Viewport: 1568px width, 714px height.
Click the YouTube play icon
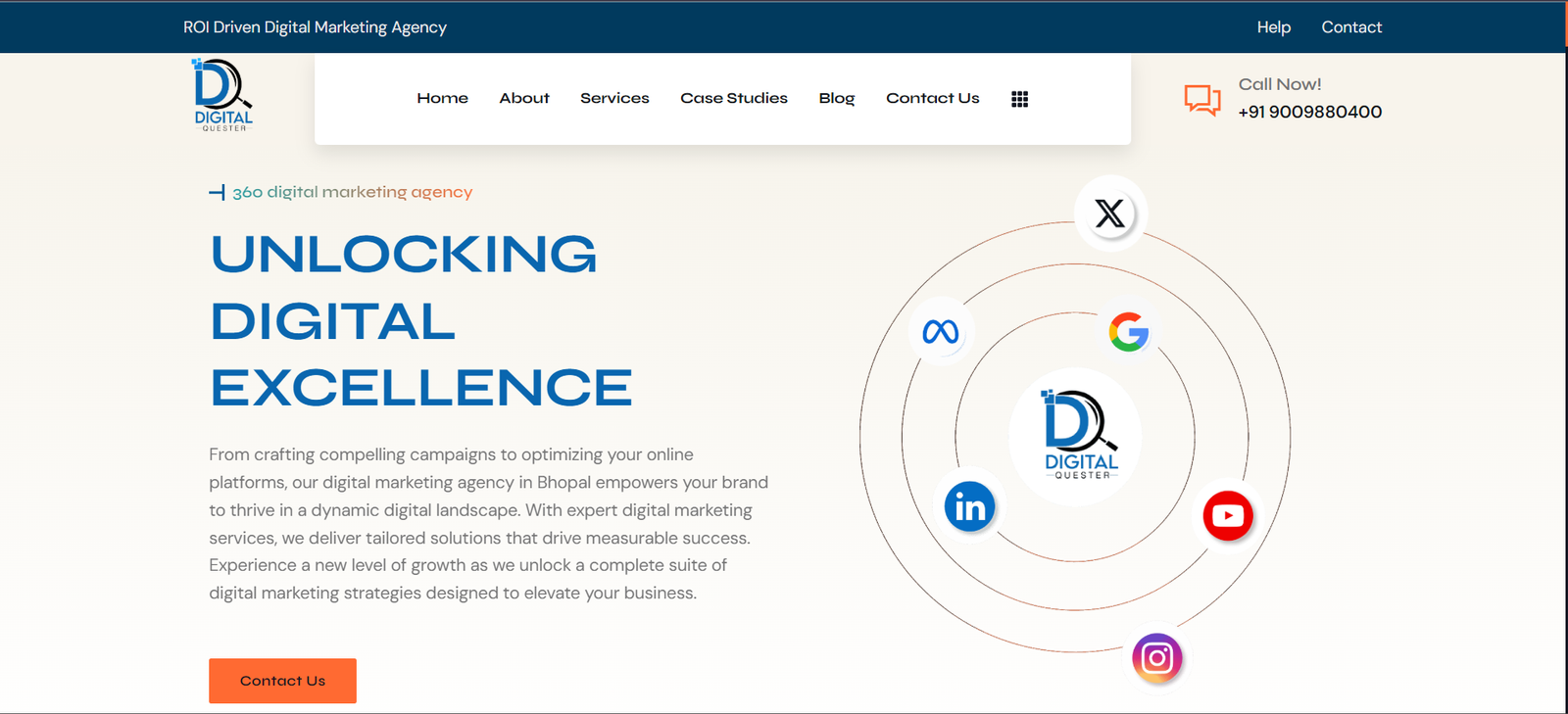click(x=1228, y=515)
